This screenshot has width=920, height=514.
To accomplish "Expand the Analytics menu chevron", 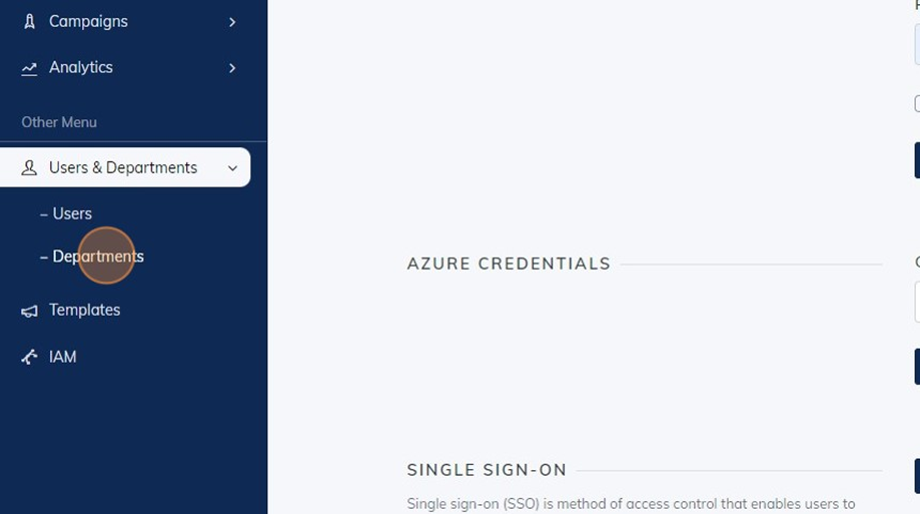I will [x=232, y=68].
